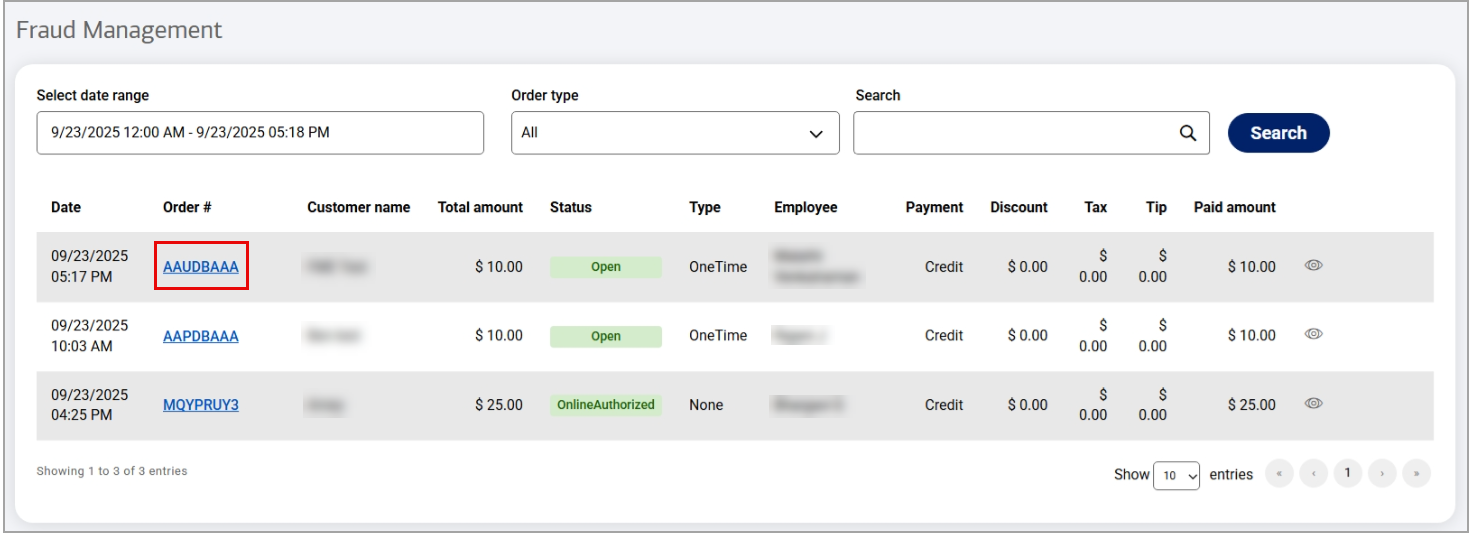Sort by Paid amount column header
The height and width of the screenshot is (537, 1475).
tap(1235, 207)
